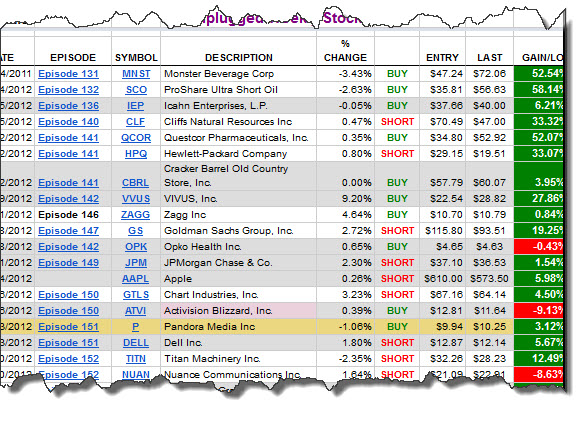Open Episode 150 link in ATVI row
The height and width of the screenshot is (421, 587).
(69, 311)
